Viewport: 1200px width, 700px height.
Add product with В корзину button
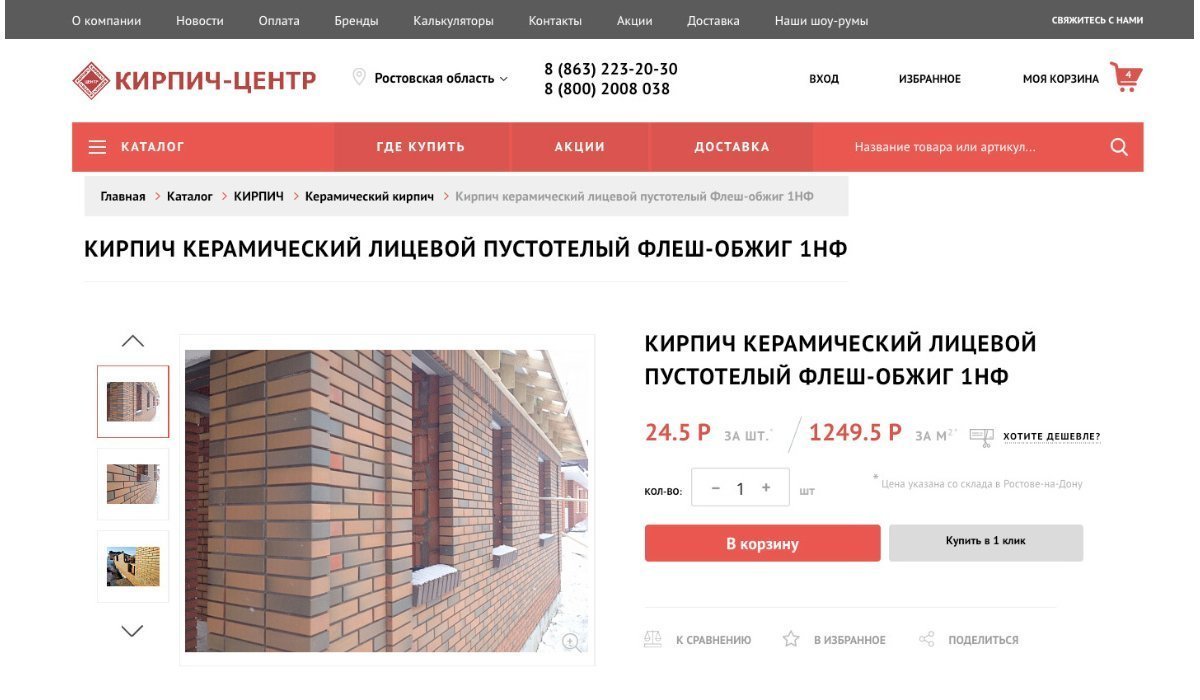[x=762, y=543]
